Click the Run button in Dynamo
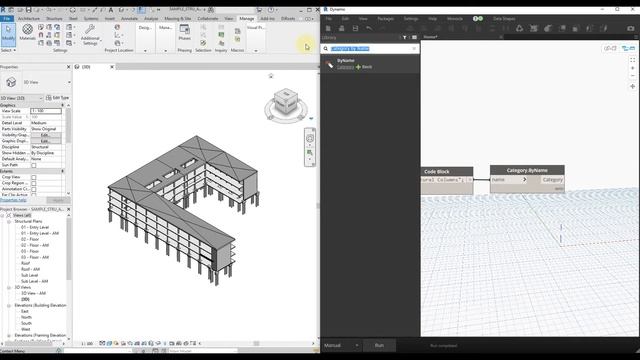The height and width of the screenshot is (360, 640). point(379,345)
